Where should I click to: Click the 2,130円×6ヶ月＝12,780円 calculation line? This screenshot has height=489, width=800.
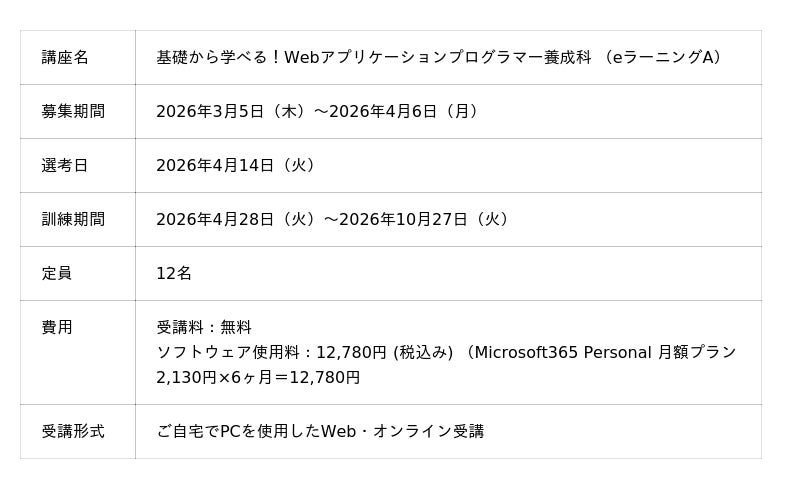pos(258,378)
